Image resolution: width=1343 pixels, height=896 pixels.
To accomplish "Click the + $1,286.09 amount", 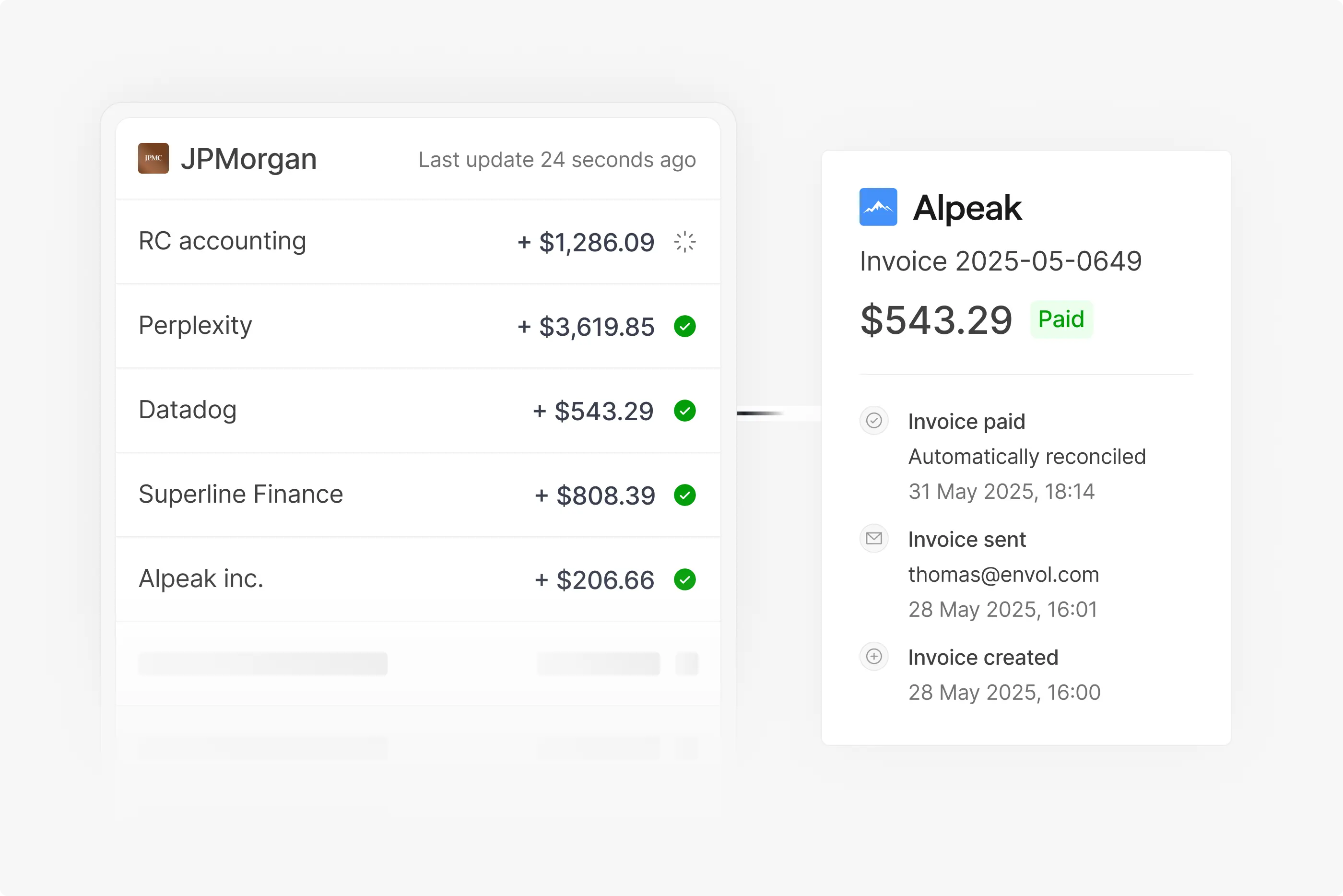I will 586,242.
